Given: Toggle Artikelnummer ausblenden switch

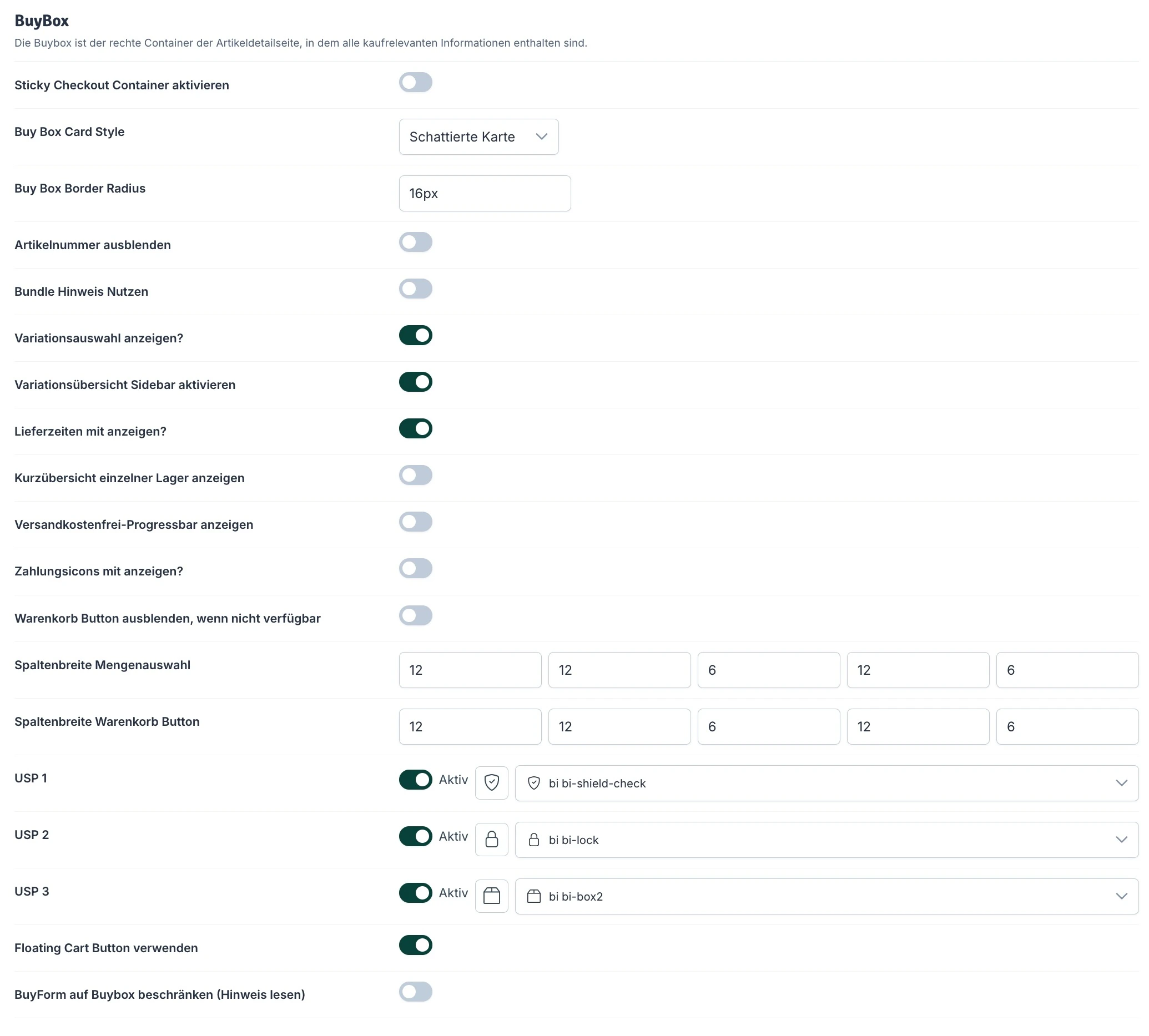Looking at the screenshot, I should point(415,242).
